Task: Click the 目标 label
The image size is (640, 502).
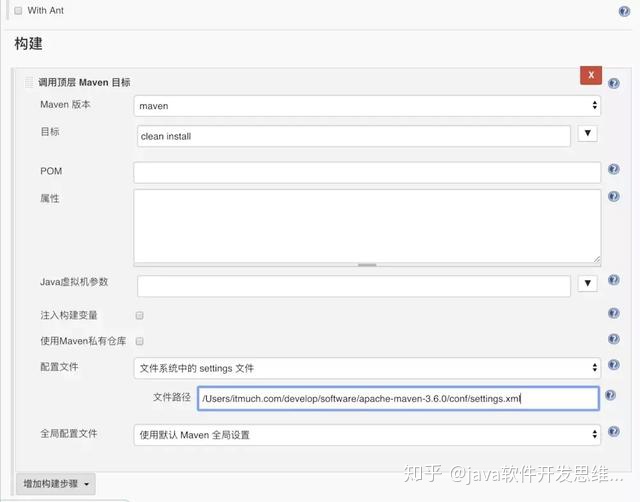Action: [50, 131]
